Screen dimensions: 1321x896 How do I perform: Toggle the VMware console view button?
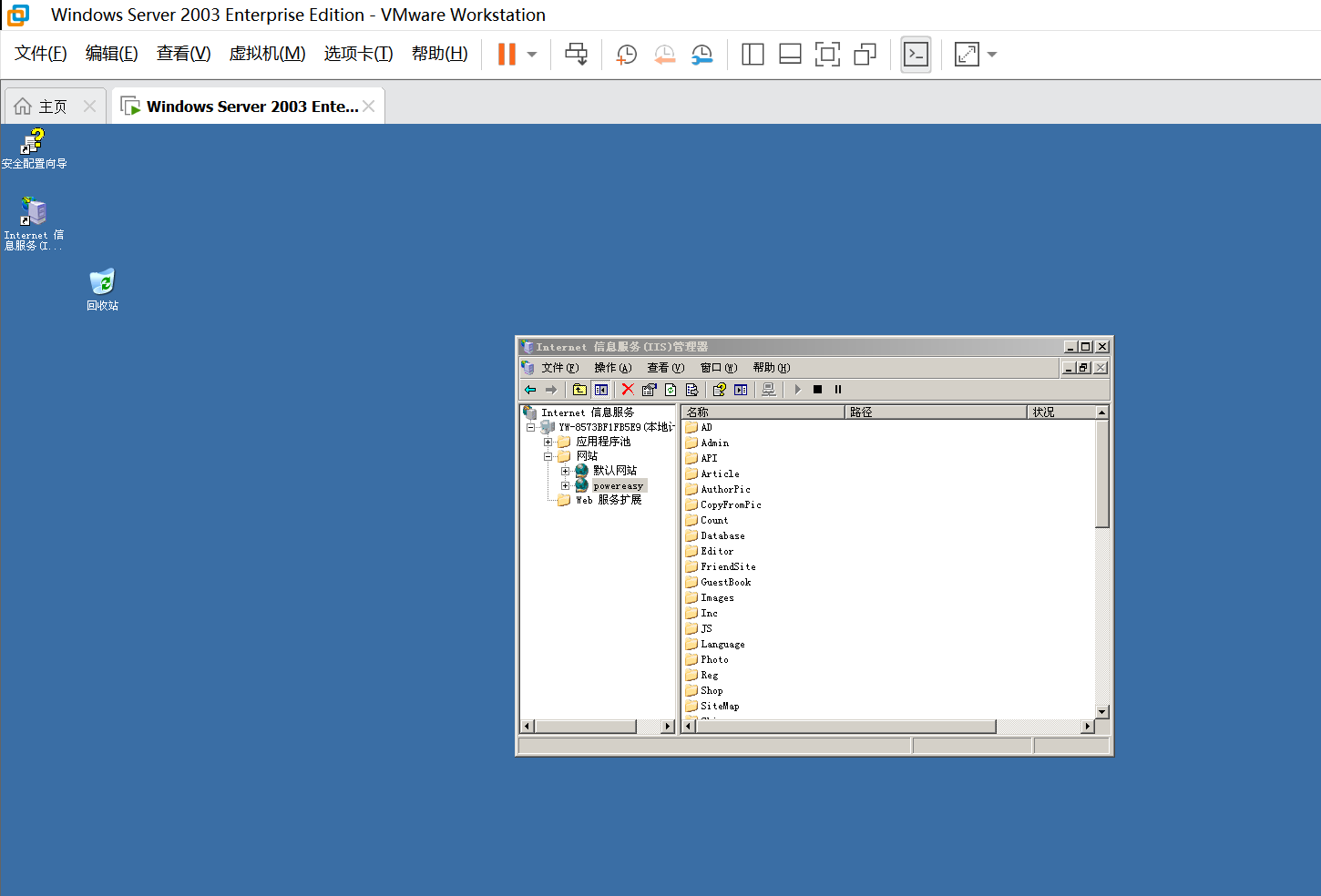(x=916, y=55)
